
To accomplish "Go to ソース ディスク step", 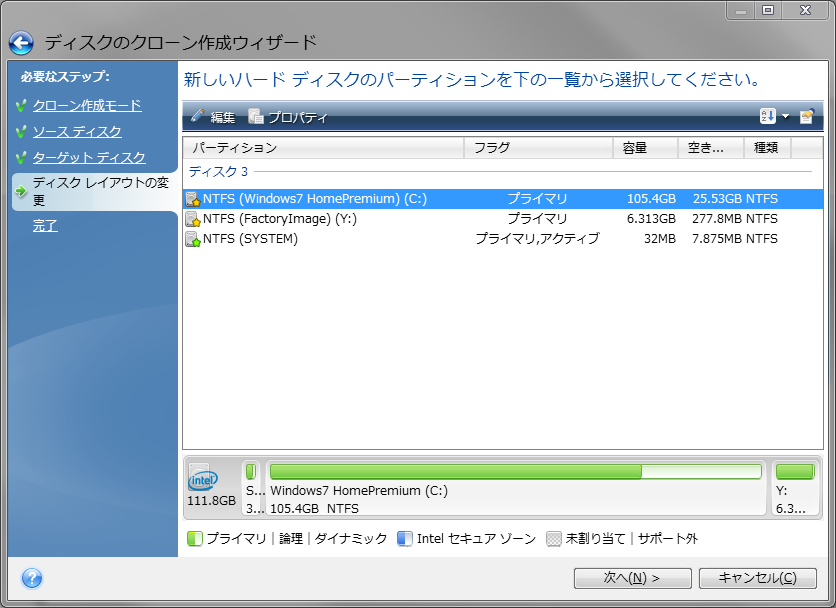I will pyautogui.click(x=77, y=131).
